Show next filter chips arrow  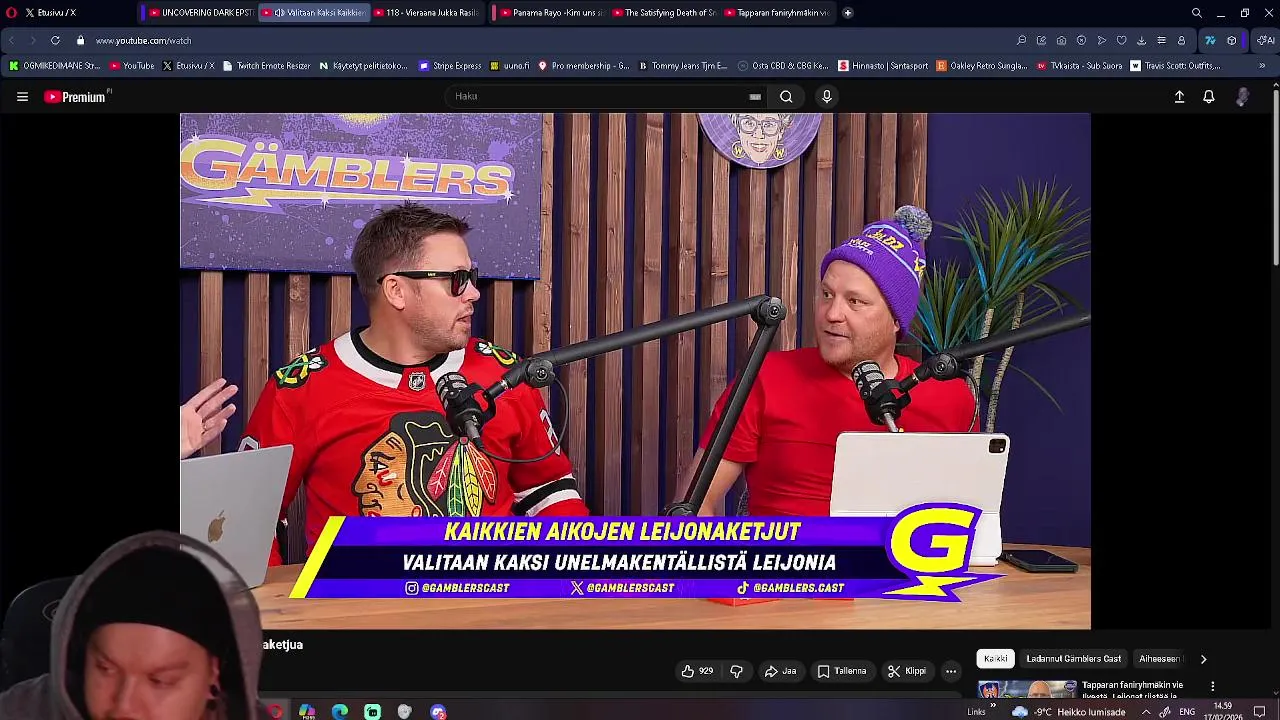coord(1203,659)
